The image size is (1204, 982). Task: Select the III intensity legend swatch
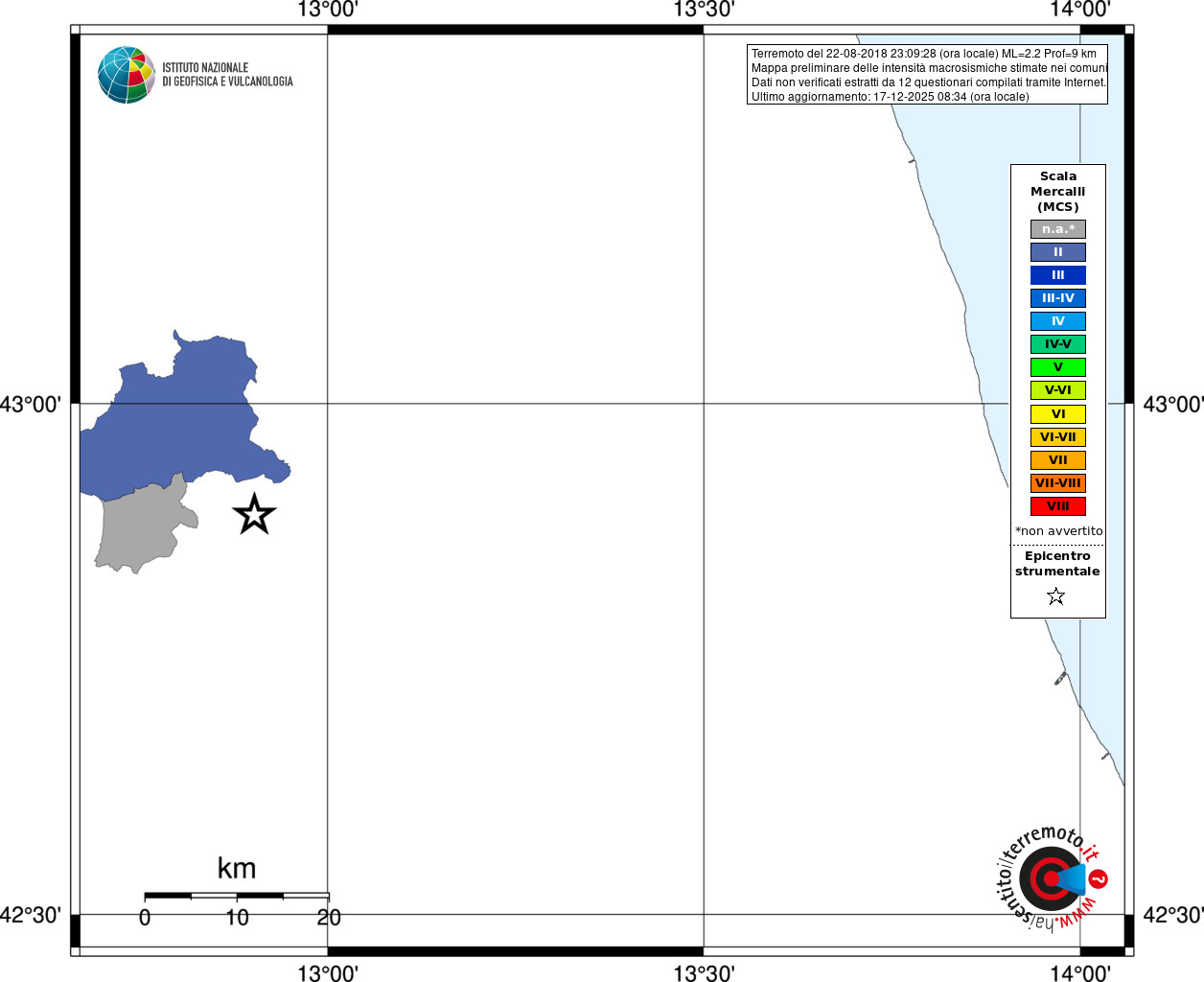(1057, 275)
